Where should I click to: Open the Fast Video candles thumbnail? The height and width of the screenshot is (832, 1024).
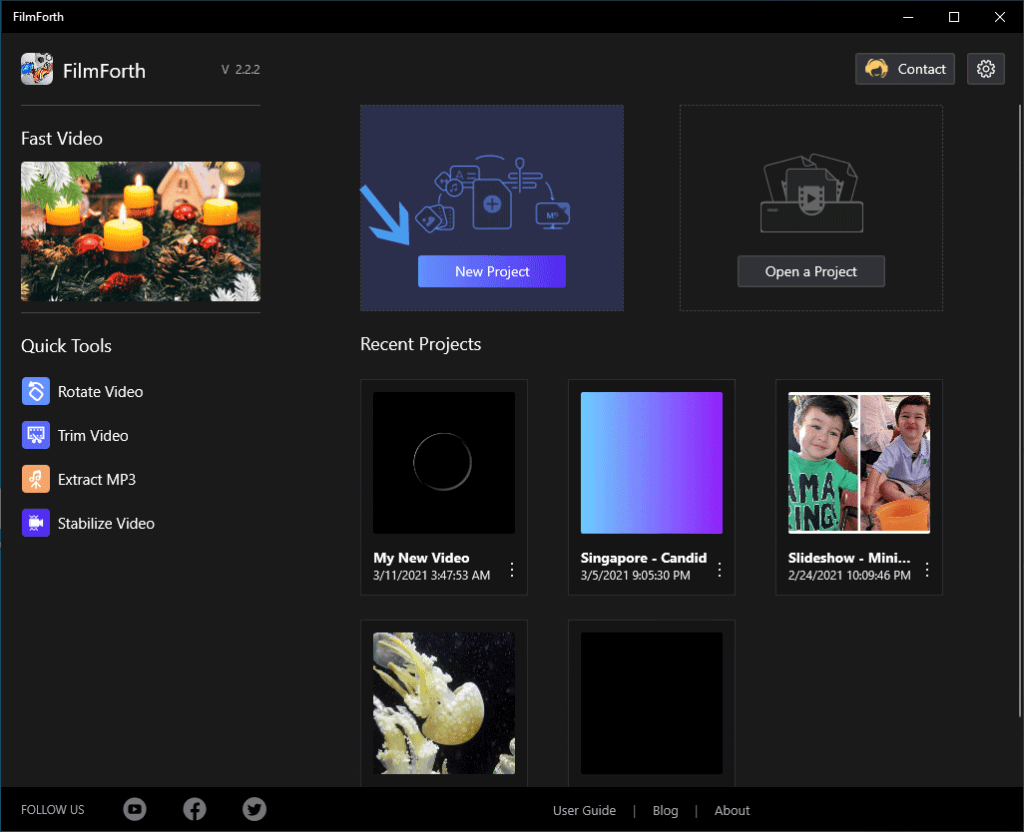(140, 231)
